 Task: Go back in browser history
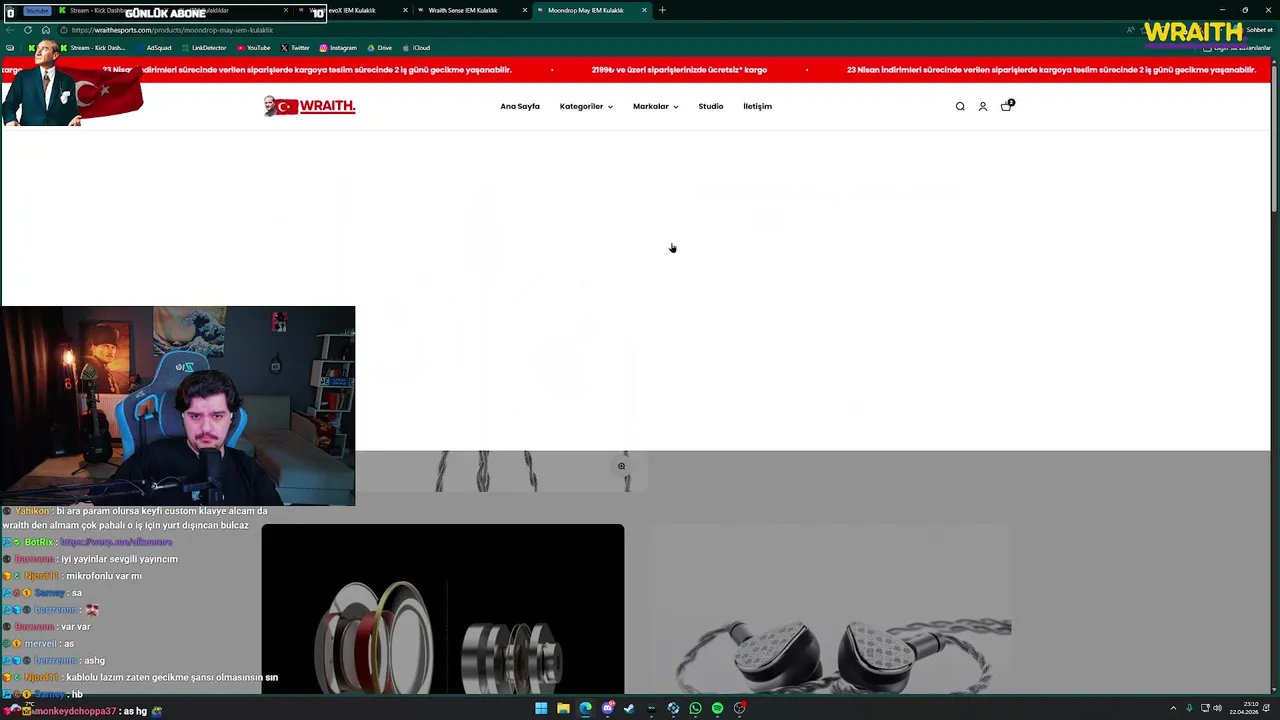tap(10, 30)
